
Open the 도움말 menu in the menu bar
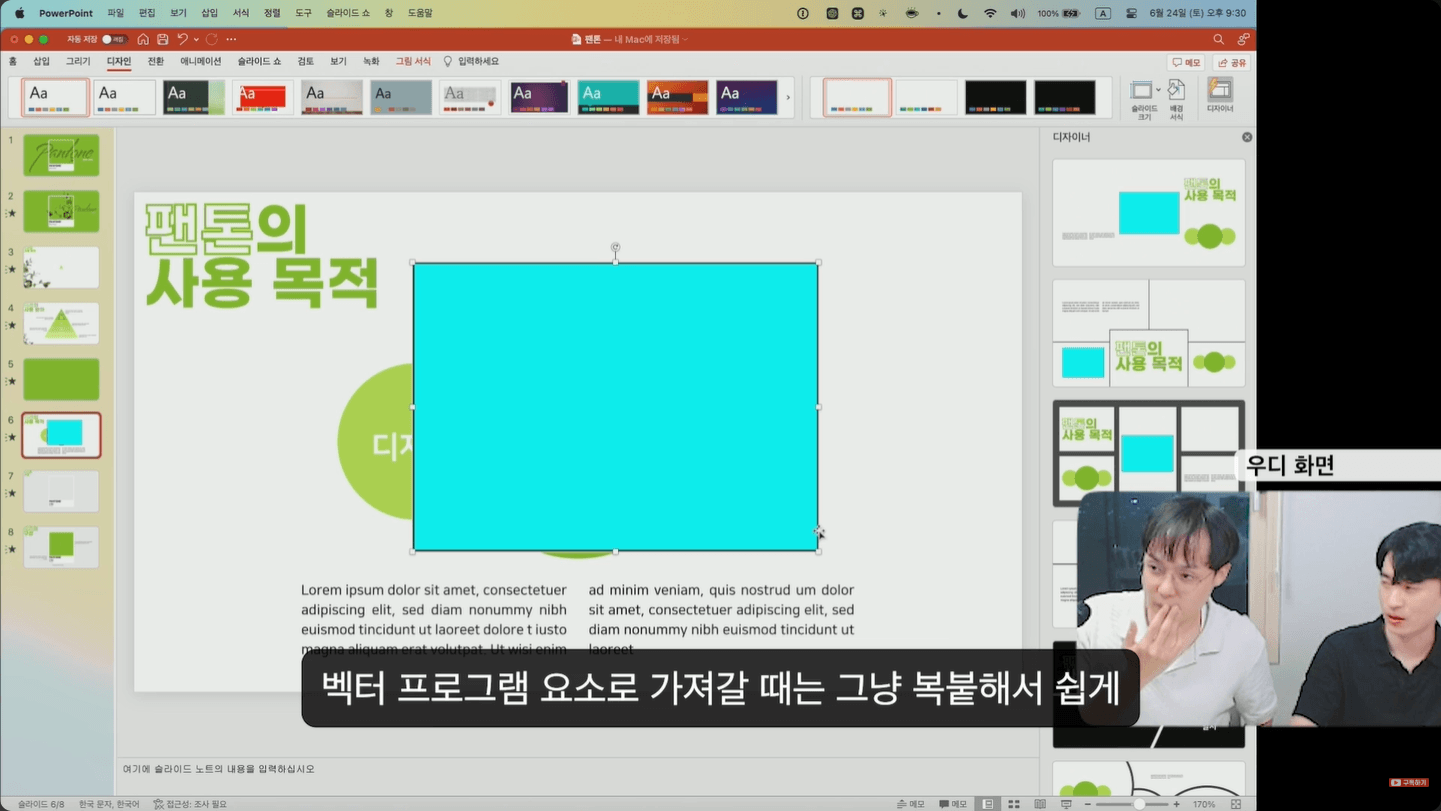pyautogui.click(x=420, y=13)
